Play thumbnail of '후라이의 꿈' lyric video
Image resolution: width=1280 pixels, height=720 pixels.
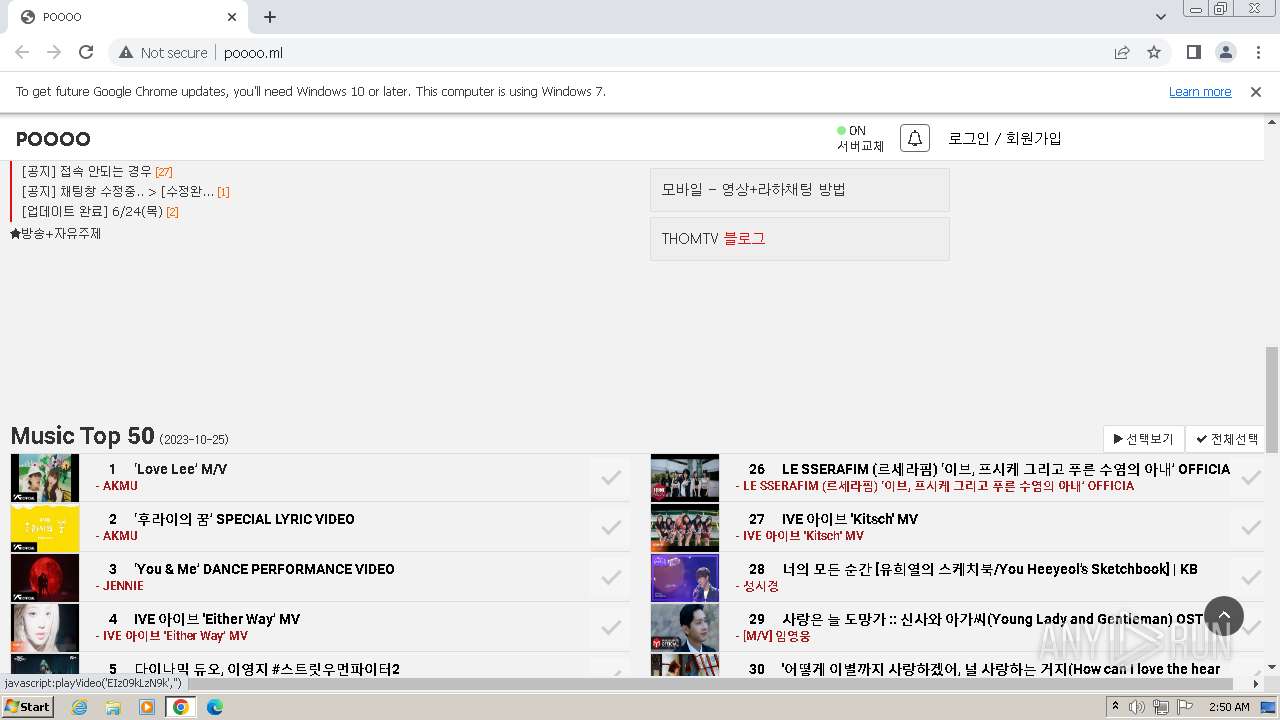coord(45,527)
